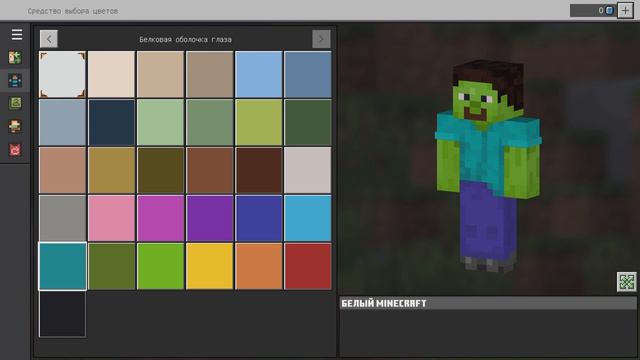Click the green character skin preview
Screen dimensions: 640x360
pos(488,165)
